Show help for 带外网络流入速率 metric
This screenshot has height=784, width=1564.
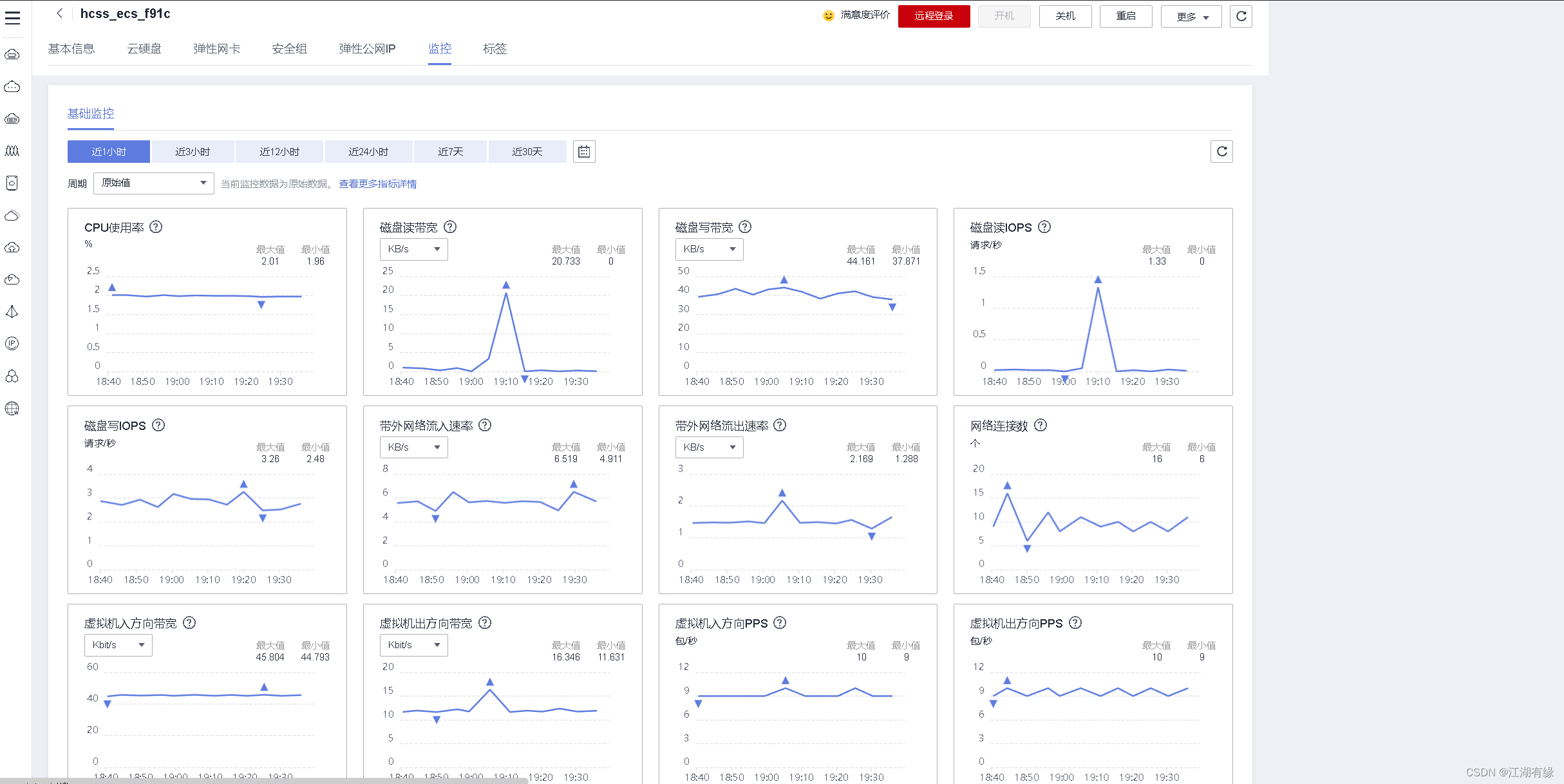point(485,425)
